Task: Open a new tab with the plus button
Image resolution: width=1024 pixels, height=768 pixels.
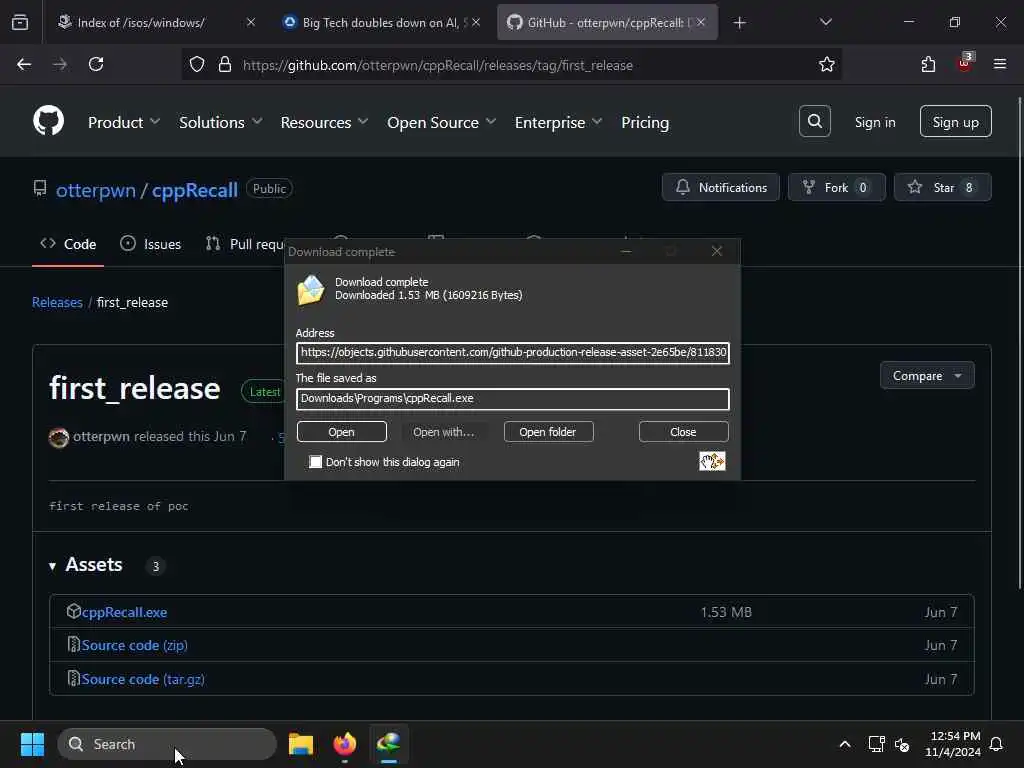Action: click(x=739, y=23)
